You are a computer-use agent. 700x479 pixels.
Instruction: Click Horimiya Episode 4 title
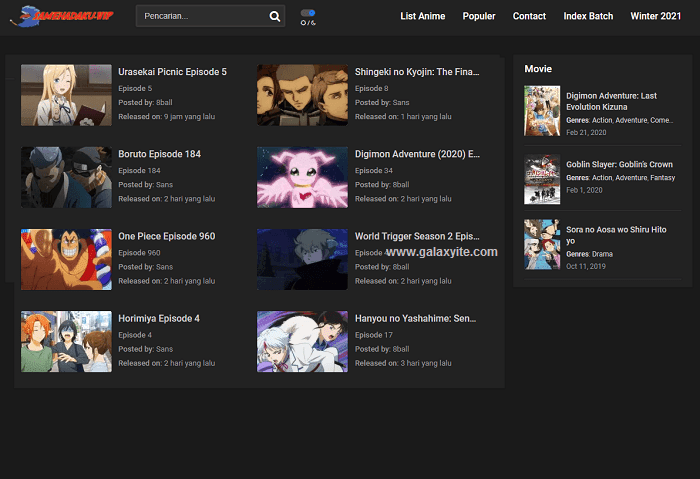[x=159, y=318]
